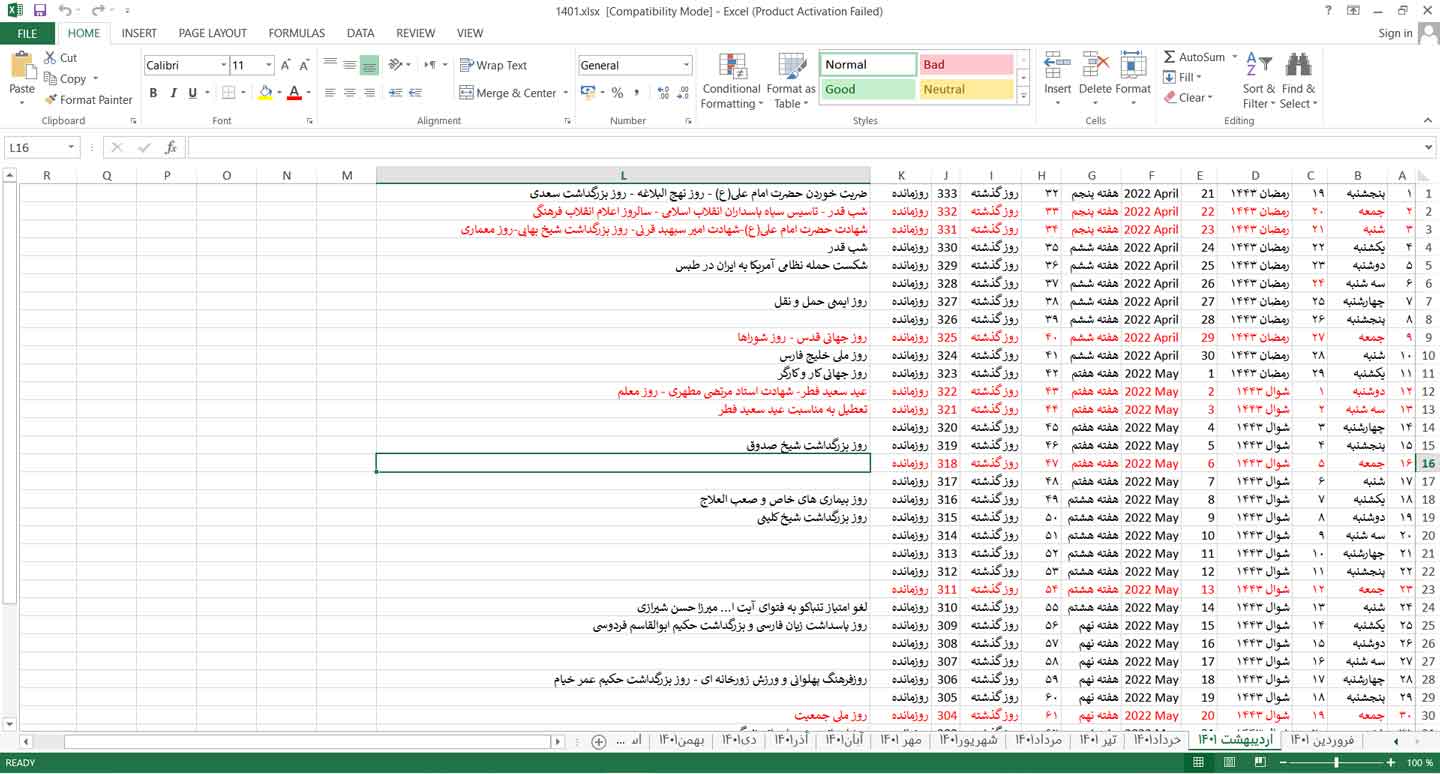
Task: Enable Wrap Text
Action: tap(494, 65)
